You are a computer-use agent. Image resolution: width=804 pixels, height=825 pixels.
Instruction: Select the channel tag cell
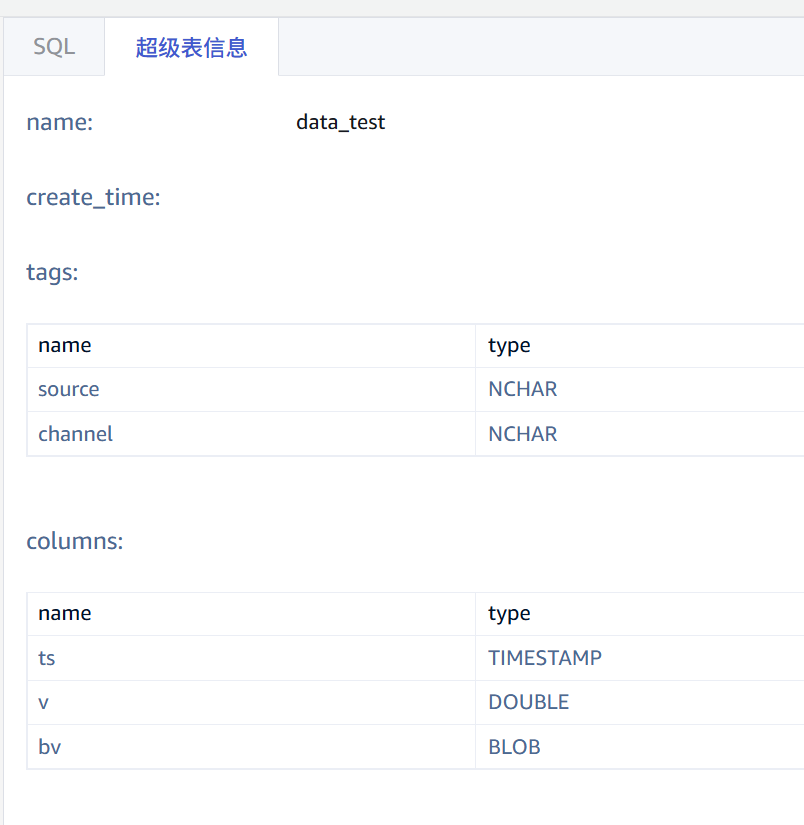75,434
